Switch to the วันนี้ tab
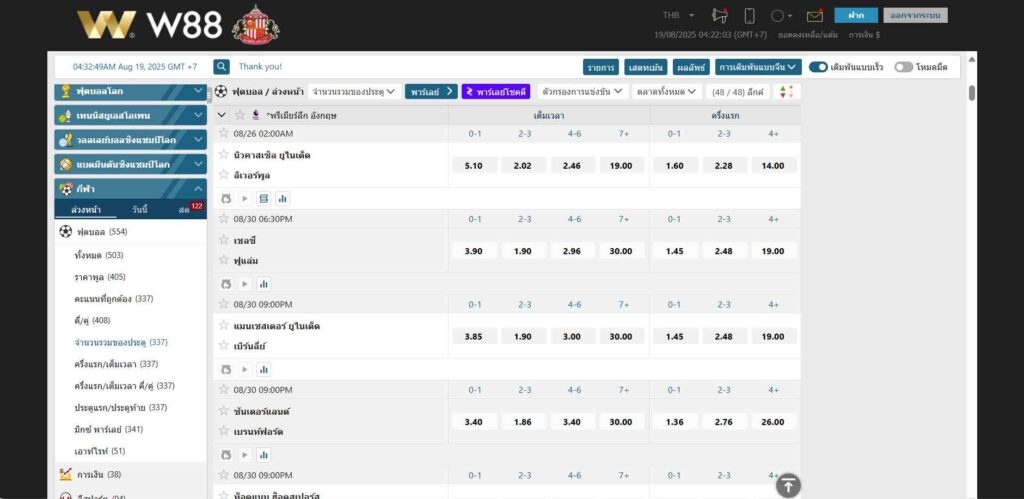 (x=139, y=210)
